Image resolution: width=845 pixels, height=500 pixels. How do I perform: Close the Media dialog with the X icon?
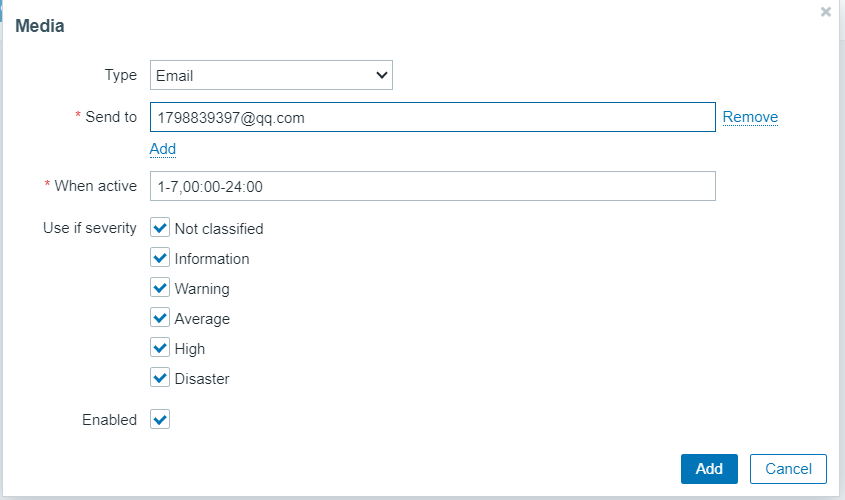pyautogui.click(x=825, y=12)
